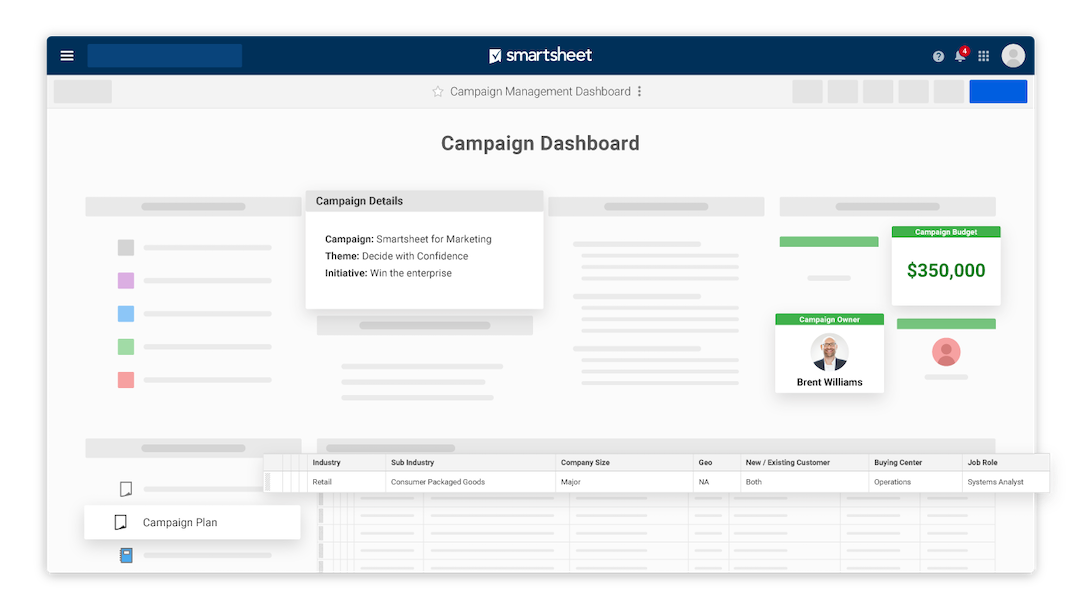Image resolution: width=1080 pixels, height=608 pixels.
Task: View notifications bell with red badge
Action: click(x=961, y=55)
